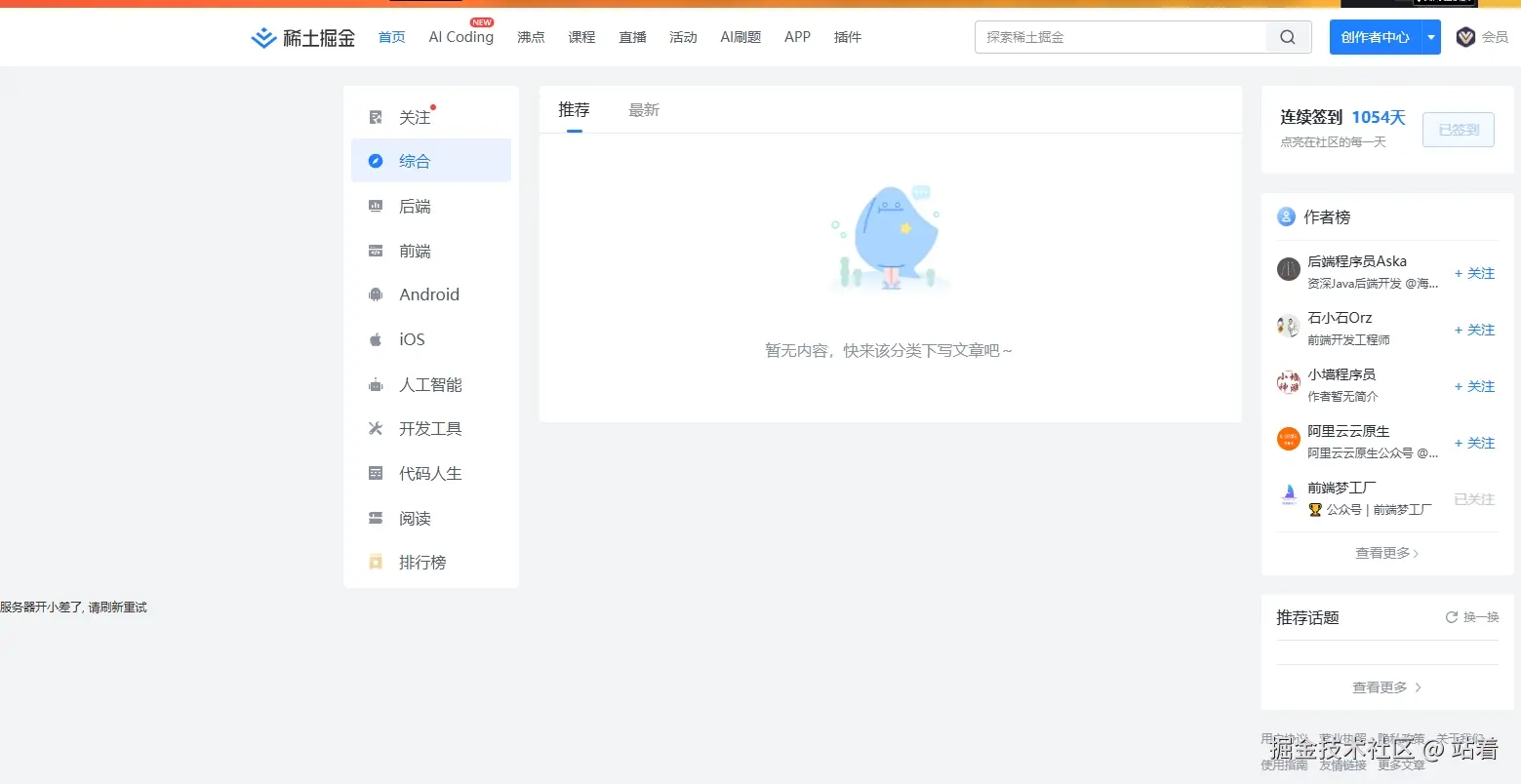
Task: Click the 前端 sidebar icon
Action: [x=376, y=251]
